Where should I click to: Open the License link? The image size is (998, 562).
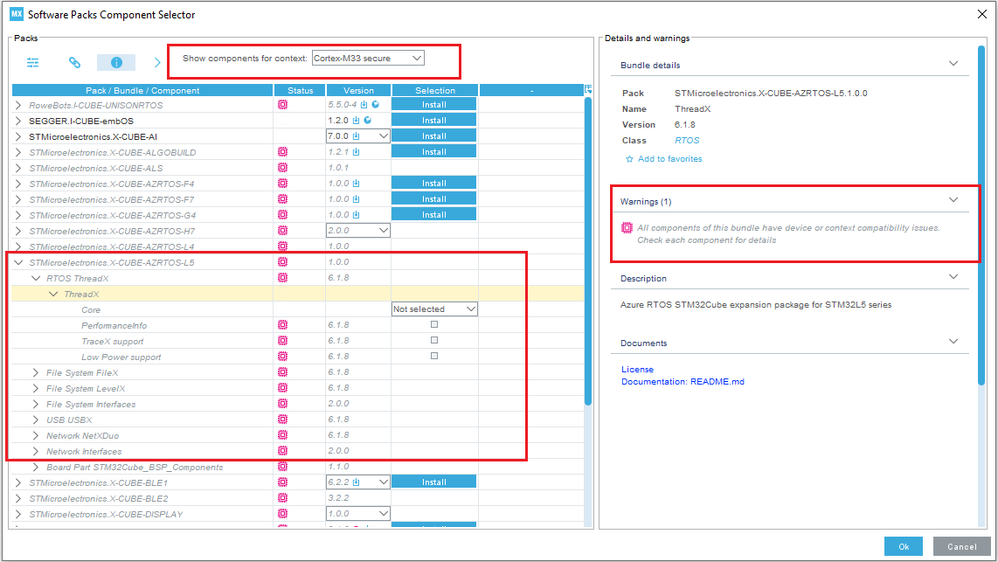point(637,369)
